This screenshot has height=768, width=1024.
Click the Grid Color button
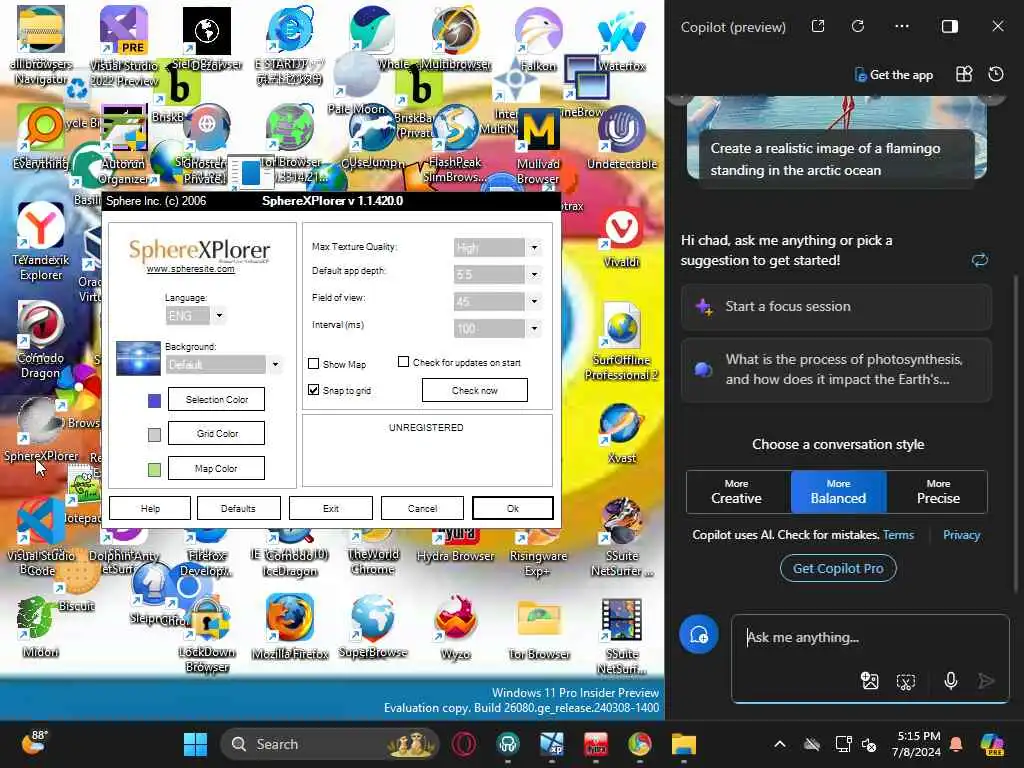pyautogui.click(x=217, y=433)
